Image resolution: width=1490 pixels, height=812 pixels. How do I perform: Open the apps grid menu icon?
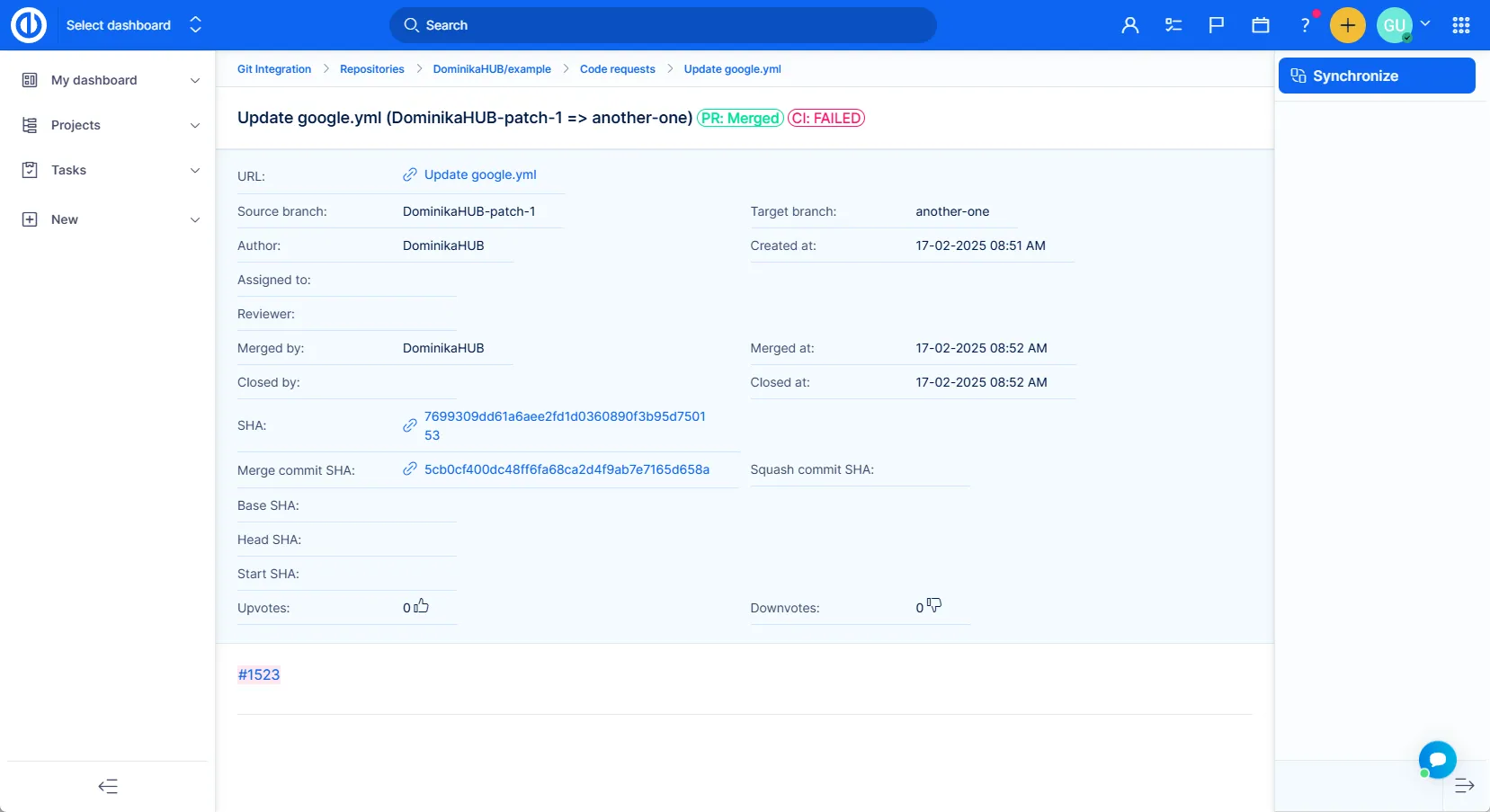[1461, 25]
